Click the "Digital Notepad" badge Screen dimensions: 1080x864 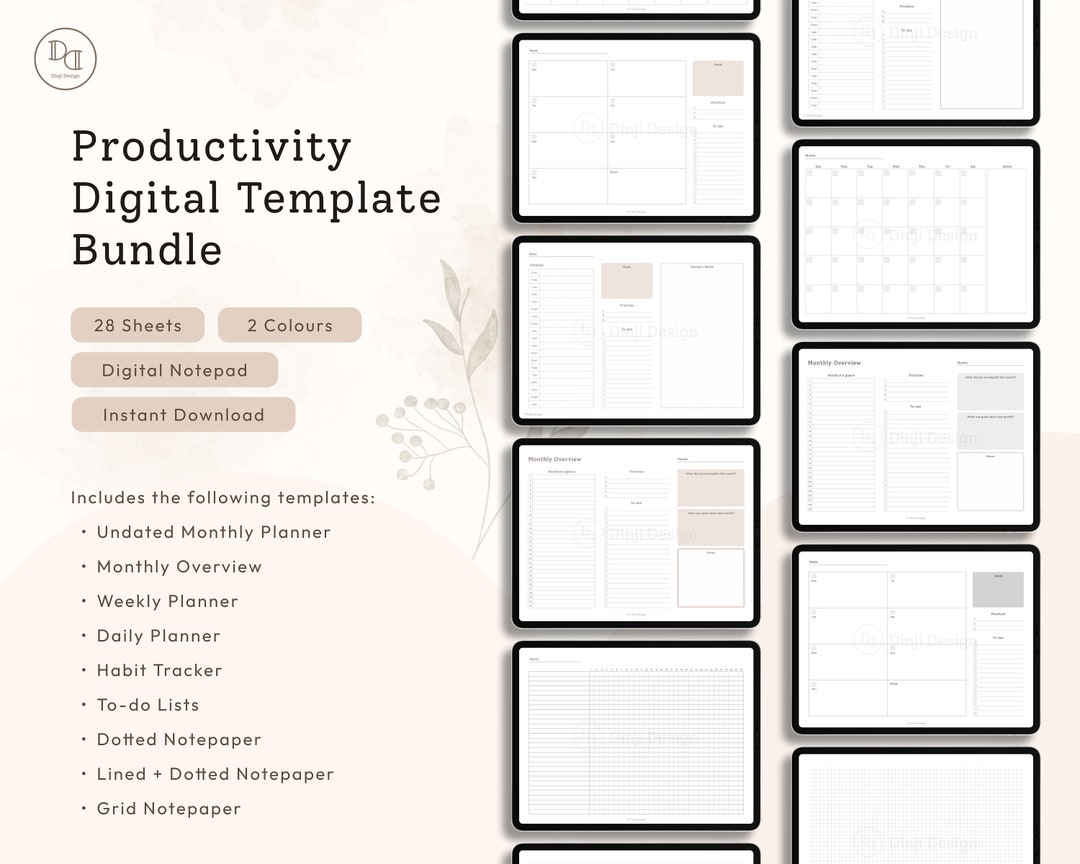[173, 370]
